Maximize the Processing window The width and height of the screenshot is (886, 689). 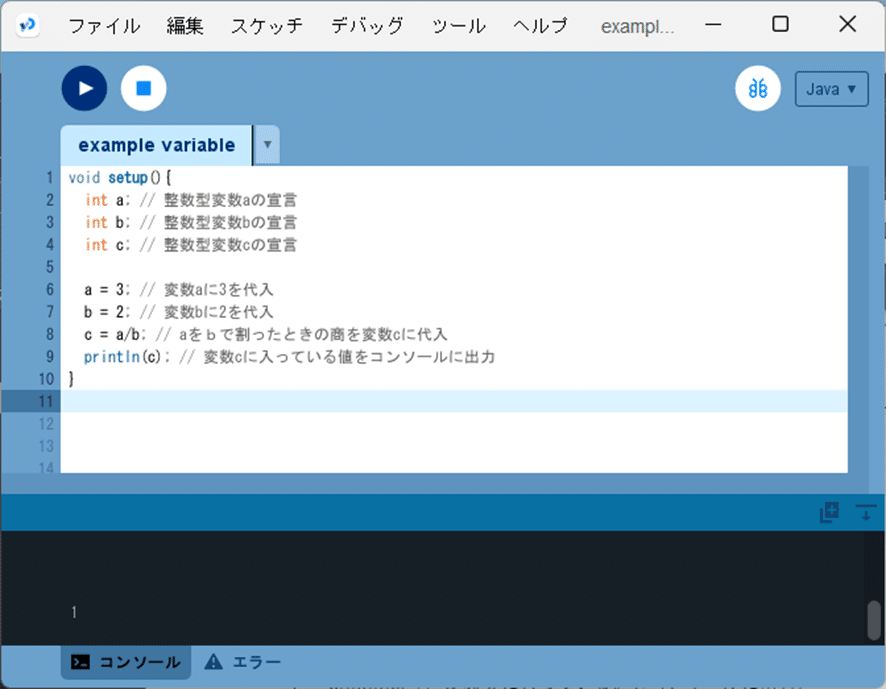click(x=780, y=24)
